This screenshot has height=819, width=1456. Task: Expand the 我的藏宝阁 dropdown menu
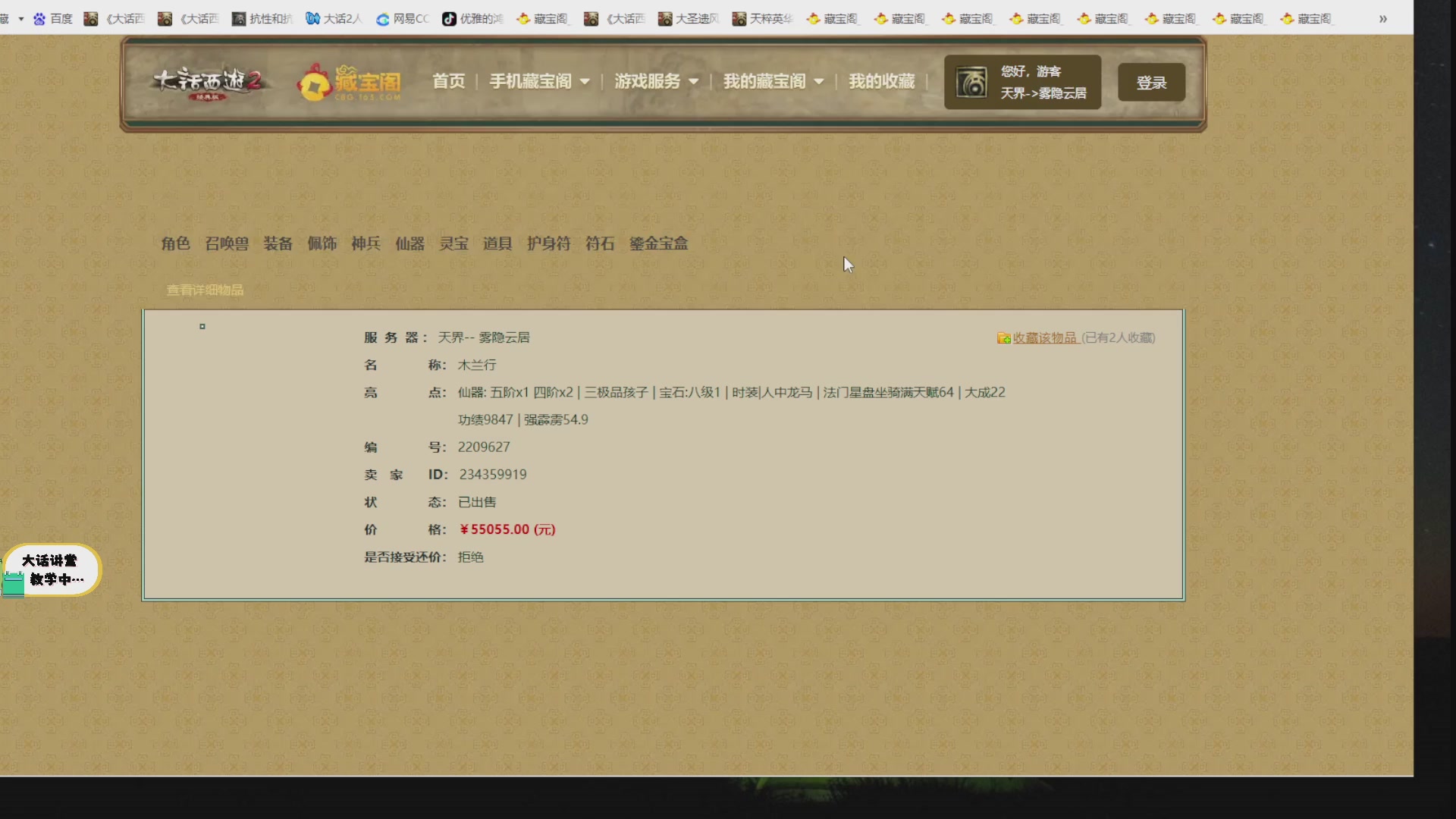pos(773,81)
